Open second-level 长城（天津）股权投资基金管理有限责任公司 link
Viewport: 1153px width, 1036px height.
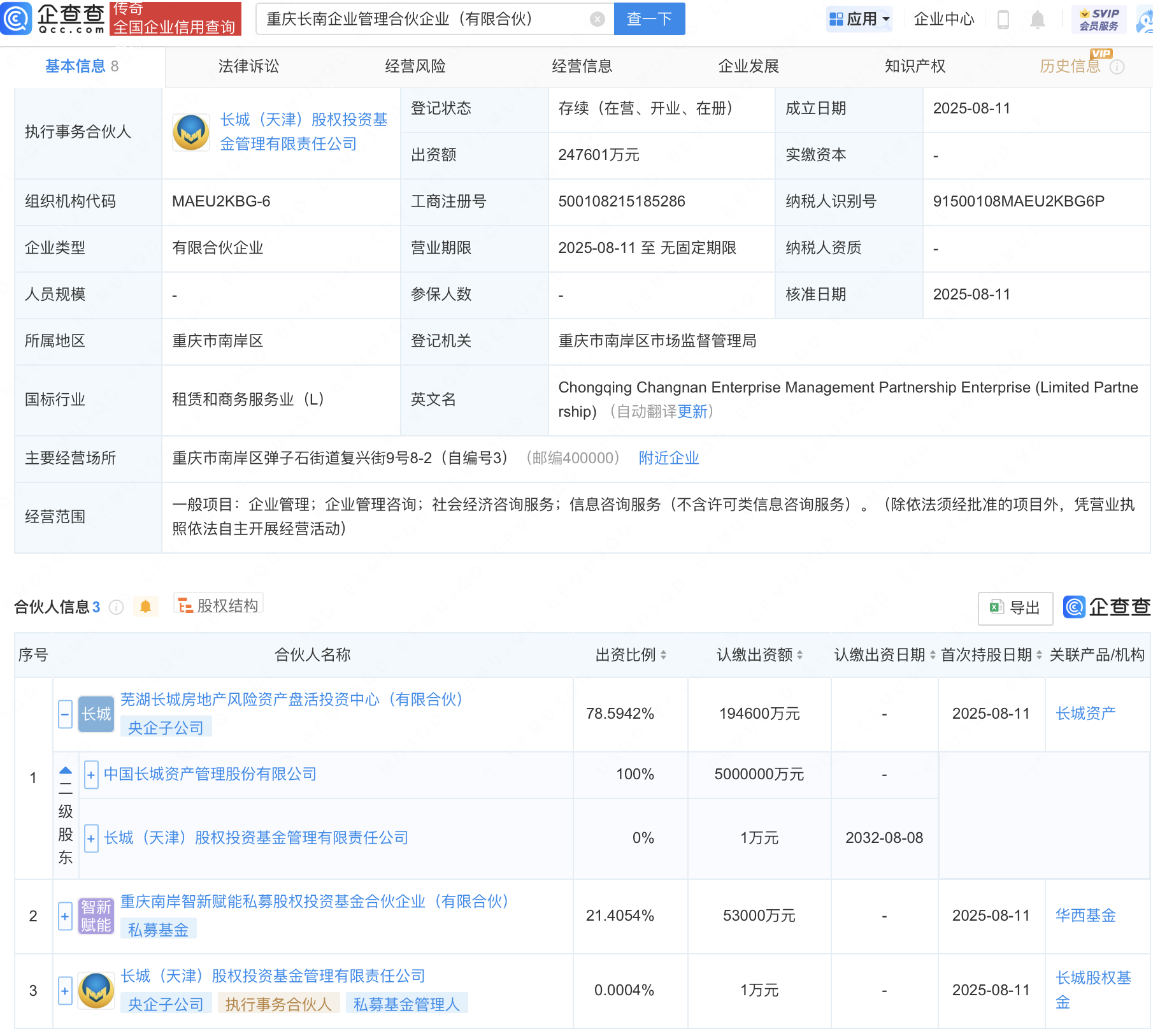(x=256, y=838)
